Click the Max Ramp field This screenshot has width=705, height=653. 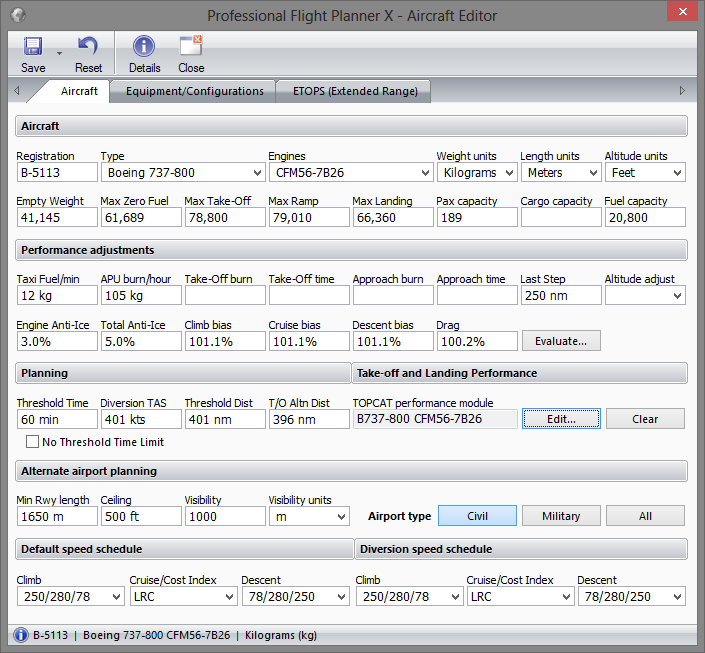coord(309,218)
